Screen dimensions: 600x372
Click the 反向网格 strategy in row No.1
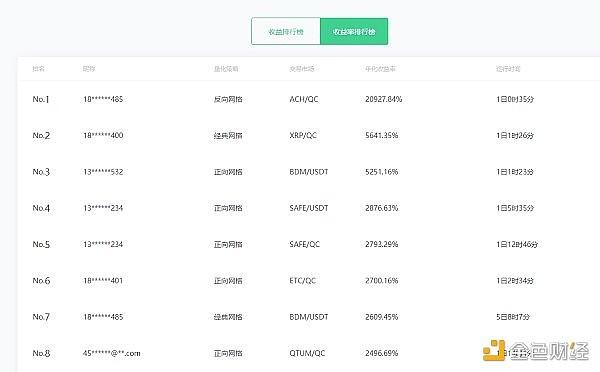point(228,99)
